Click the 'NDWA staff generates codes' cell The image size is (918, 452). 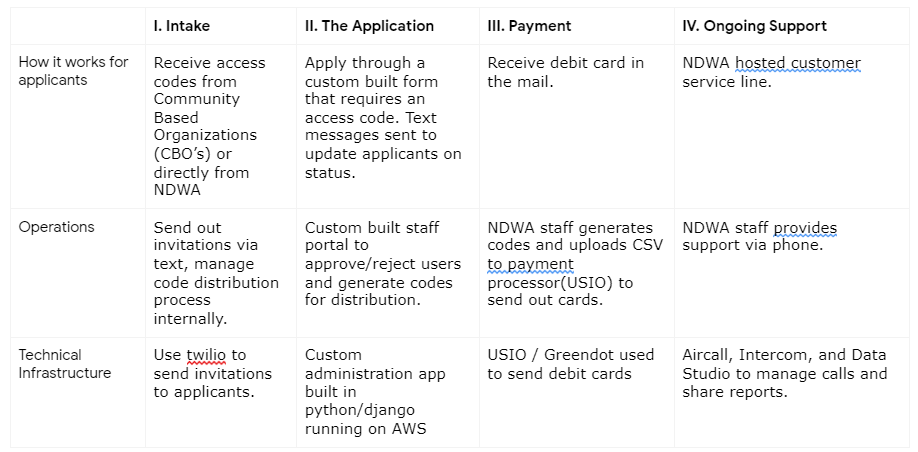(571, 255)
